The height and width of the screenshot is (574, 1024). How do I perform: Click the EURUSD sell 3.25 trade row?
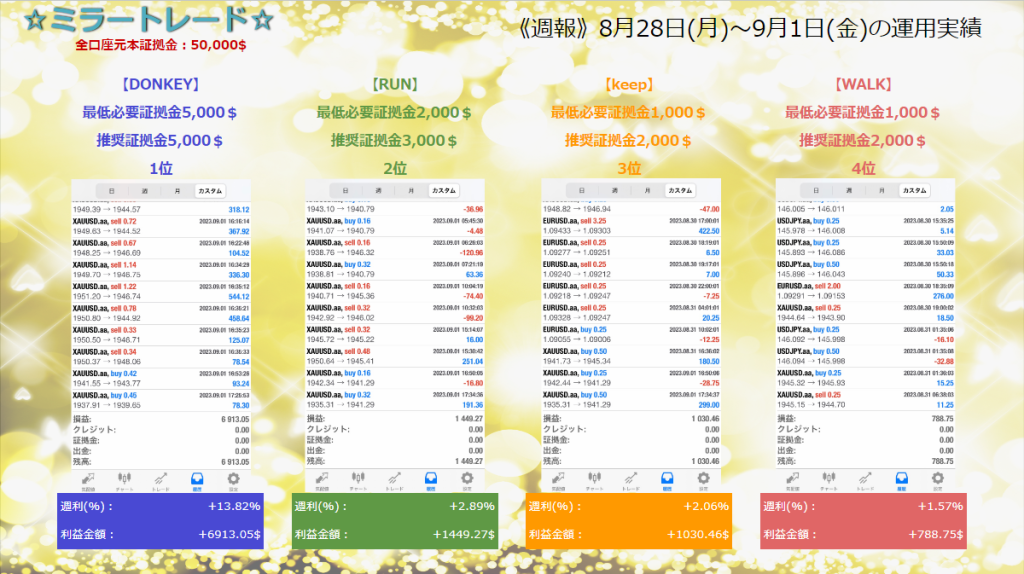click(x=630, y=224)
